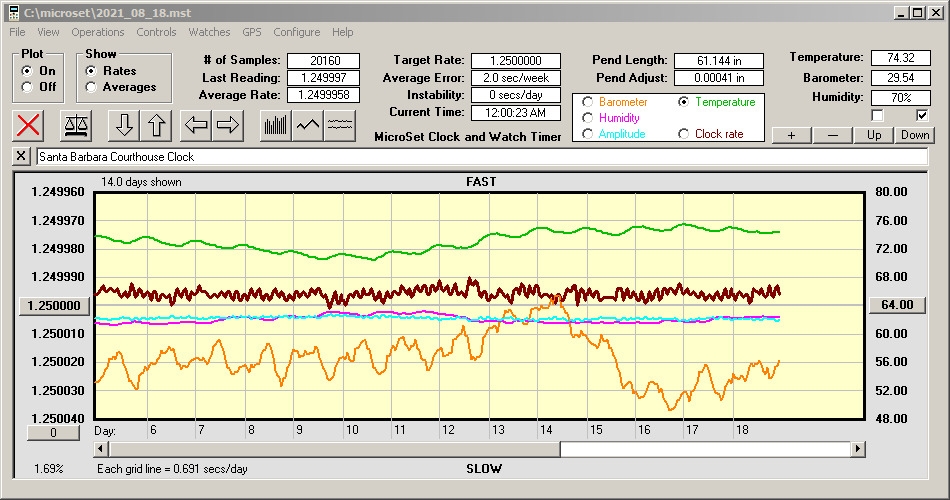Click the right arrow toolbar button
The width and height of the screenshot is (950, 500).
228,125
